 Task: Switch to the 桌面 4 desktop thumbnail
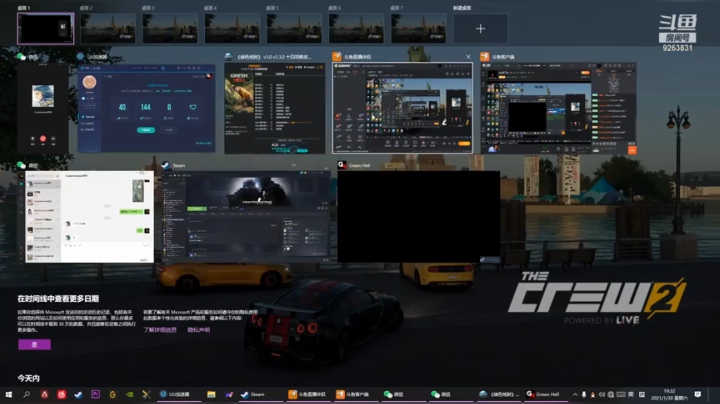[x=232, y=28]
